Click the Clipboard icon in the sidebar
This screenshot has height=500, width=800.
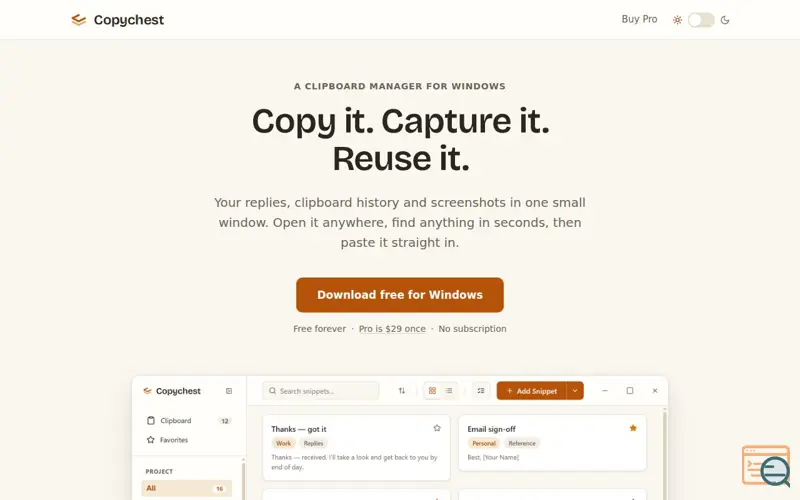151,420
